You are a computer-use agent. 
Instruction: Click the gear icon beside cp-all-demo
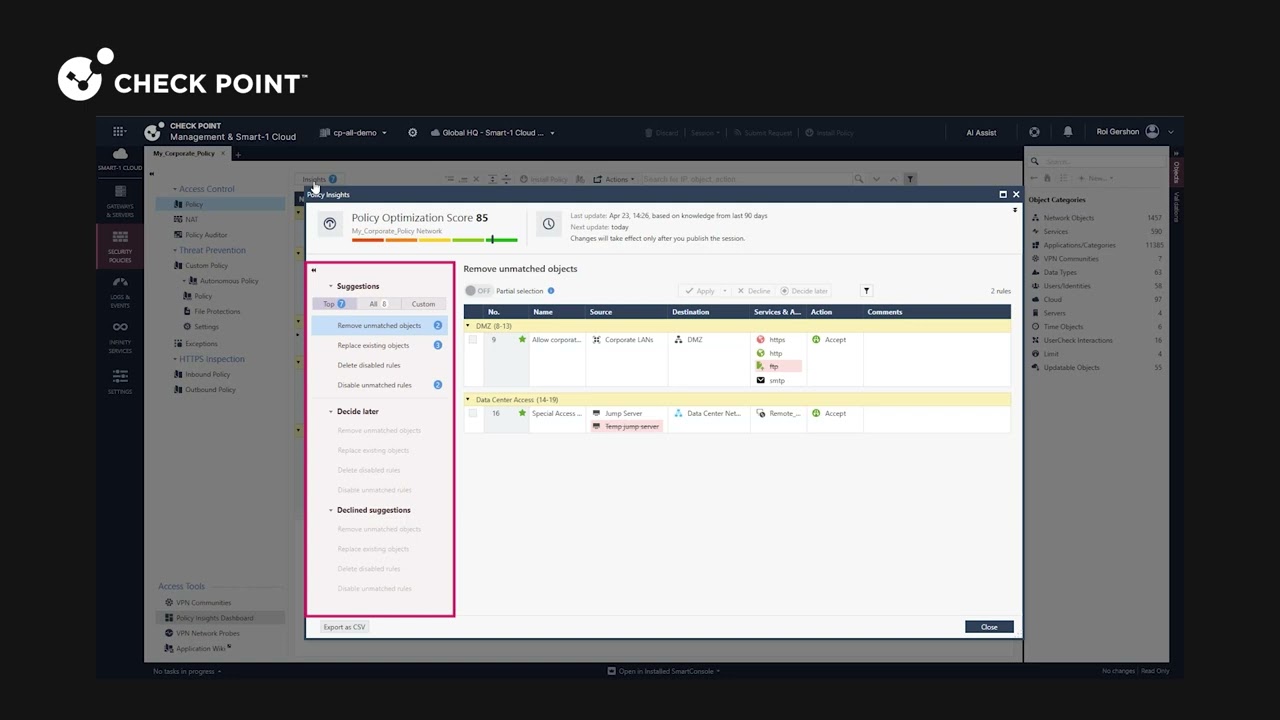(412, 132)
